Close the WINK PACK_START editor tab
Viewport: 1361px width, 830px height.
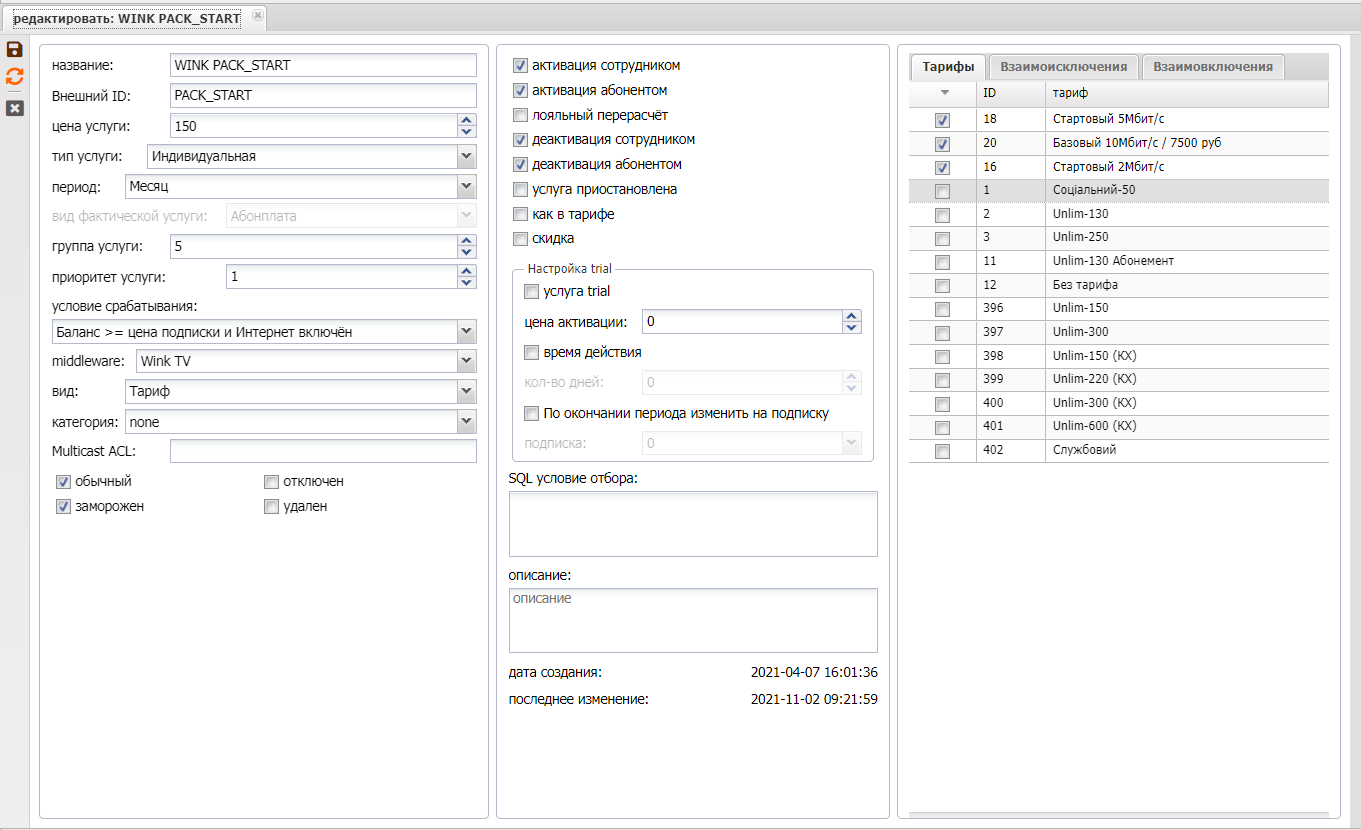(x=257, y=16)
